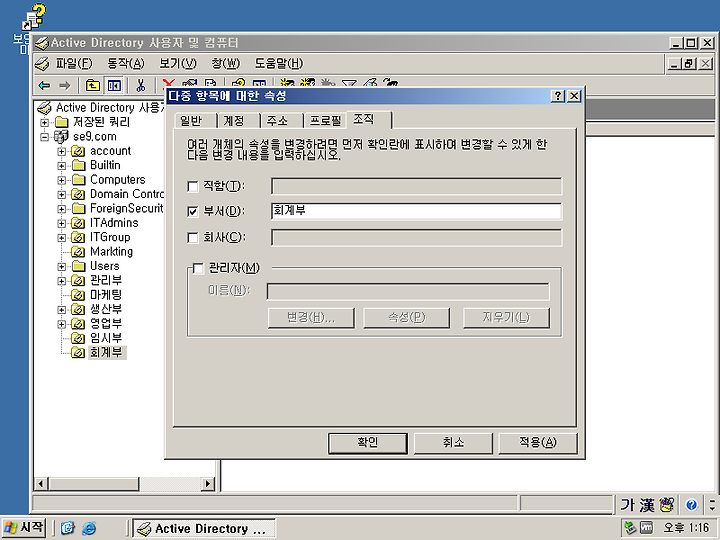
Task: Toggle the console tree show/hide icon
Action: pyautogui.click(x=114, y=85)
